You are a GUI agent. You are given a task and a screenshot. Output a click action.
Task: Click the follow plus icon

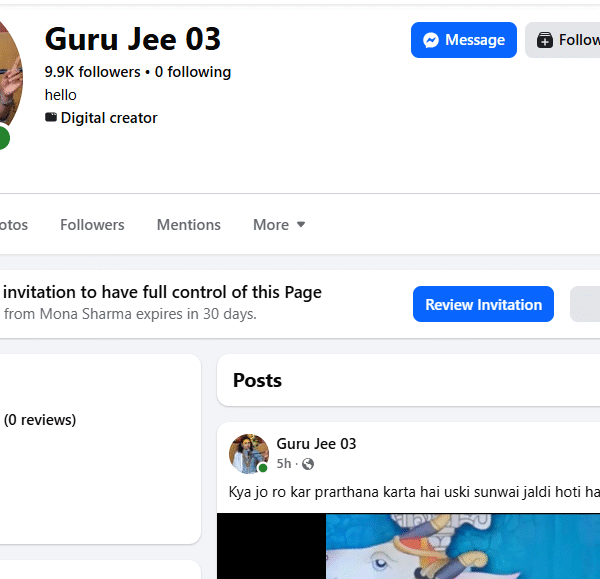tap(545, 40)
